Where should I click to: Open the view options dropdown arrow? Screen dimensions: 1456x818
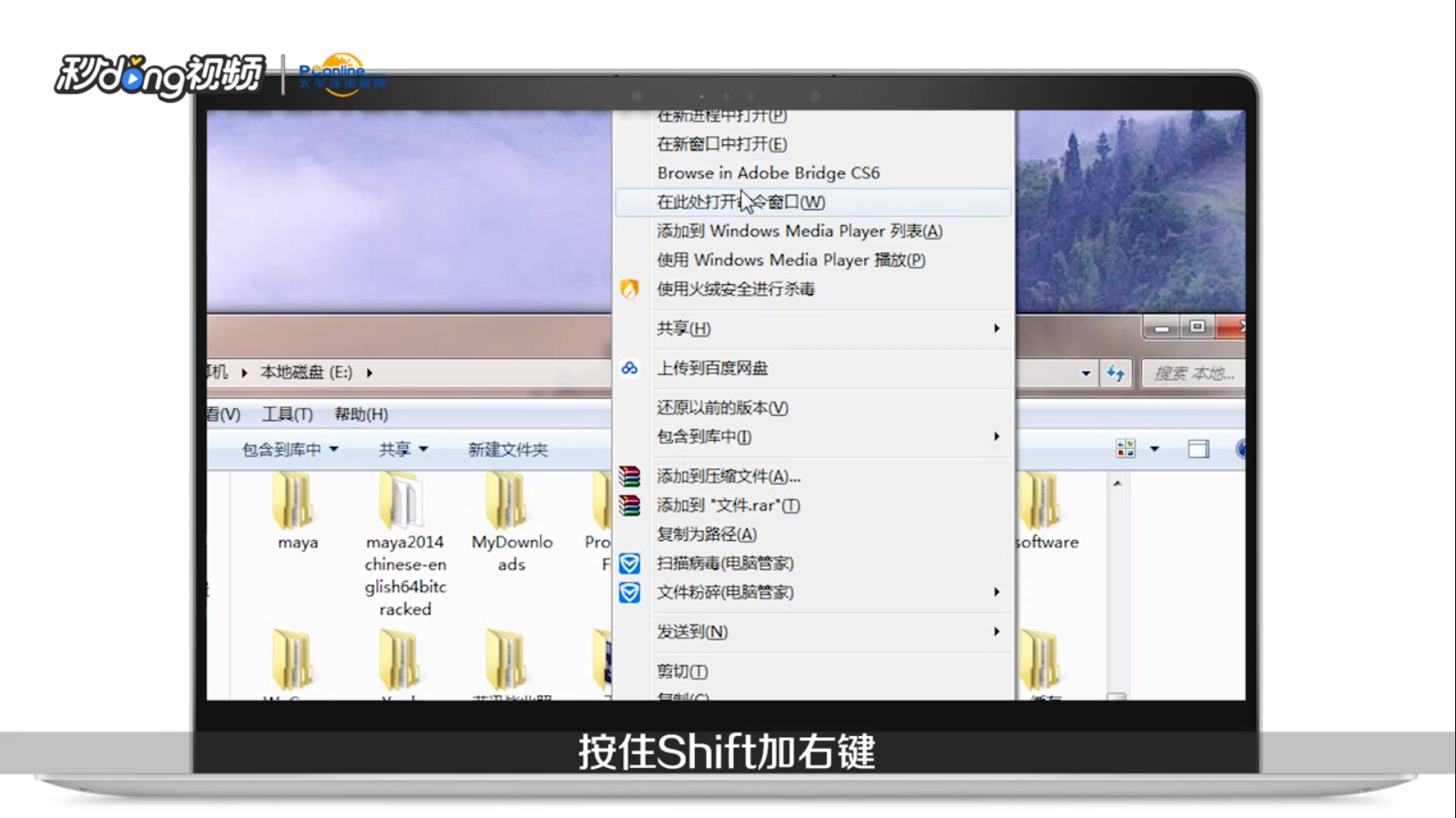tap(1155, 449)
